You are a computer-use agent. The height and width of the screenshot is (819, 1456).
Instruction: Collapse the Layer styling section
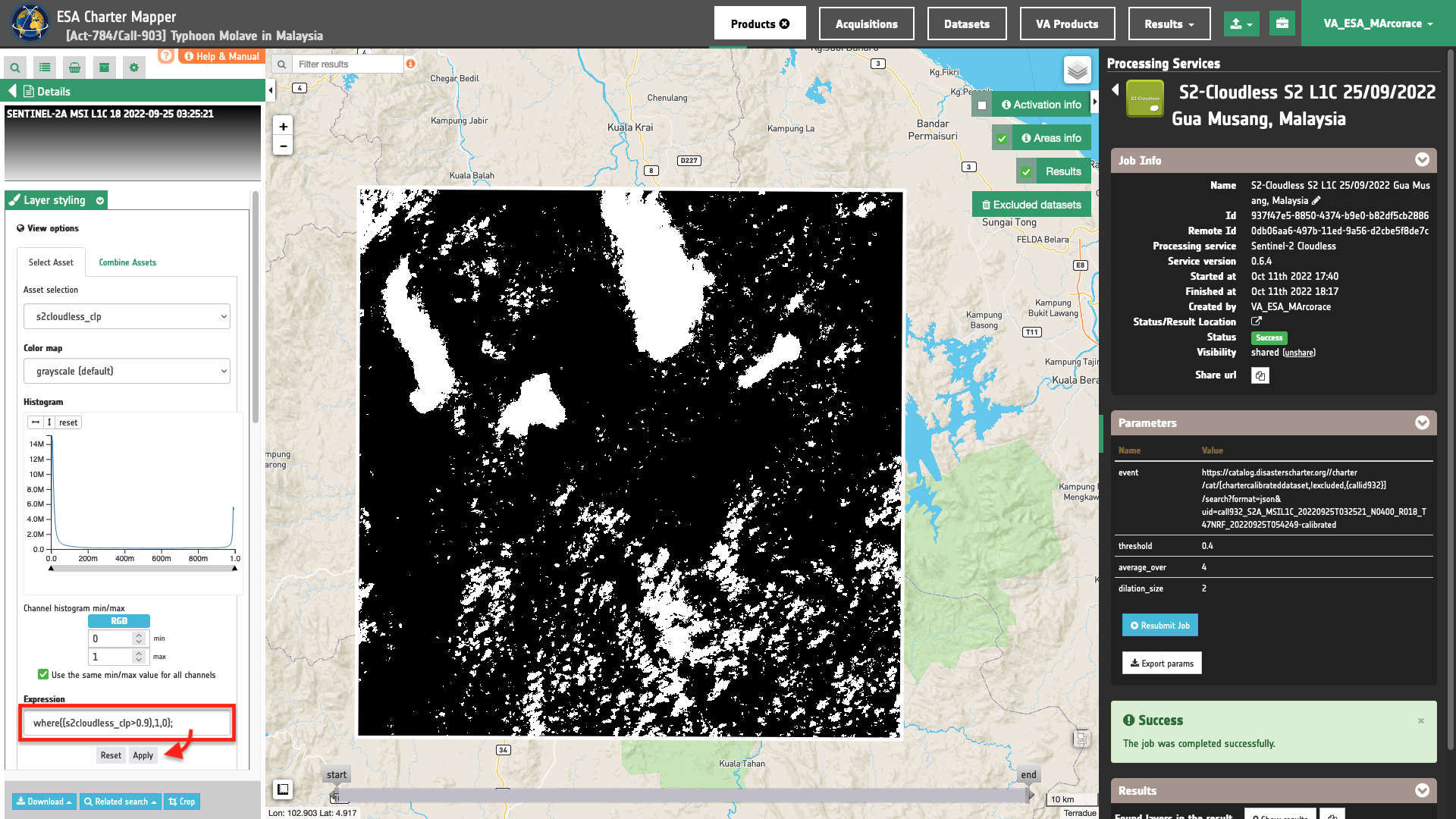100,200
